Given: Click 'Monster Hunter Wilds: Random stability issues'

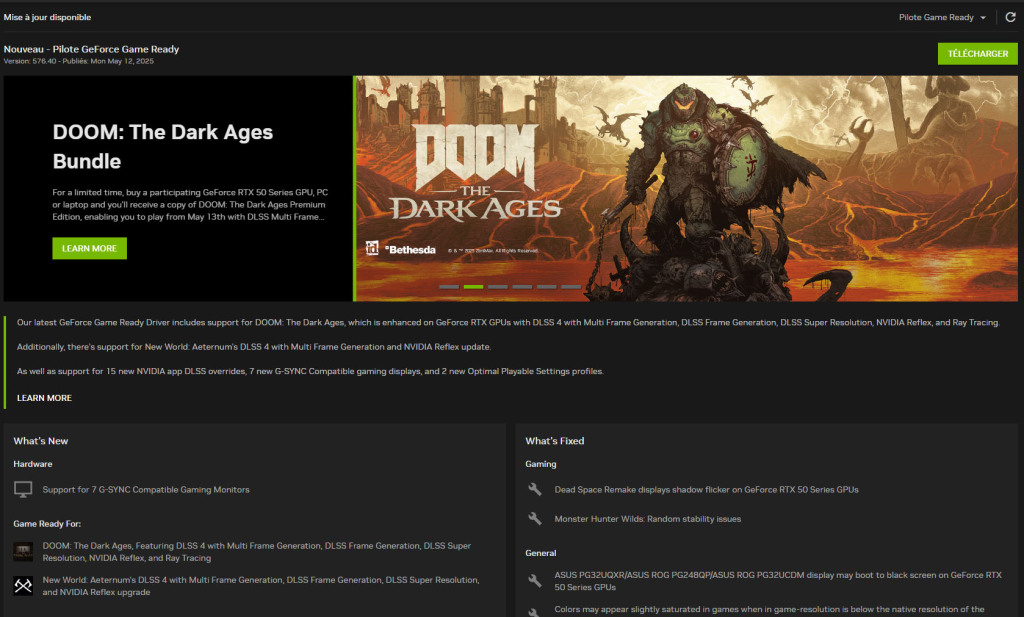Looking at the screenshot, I should (648, 519).
